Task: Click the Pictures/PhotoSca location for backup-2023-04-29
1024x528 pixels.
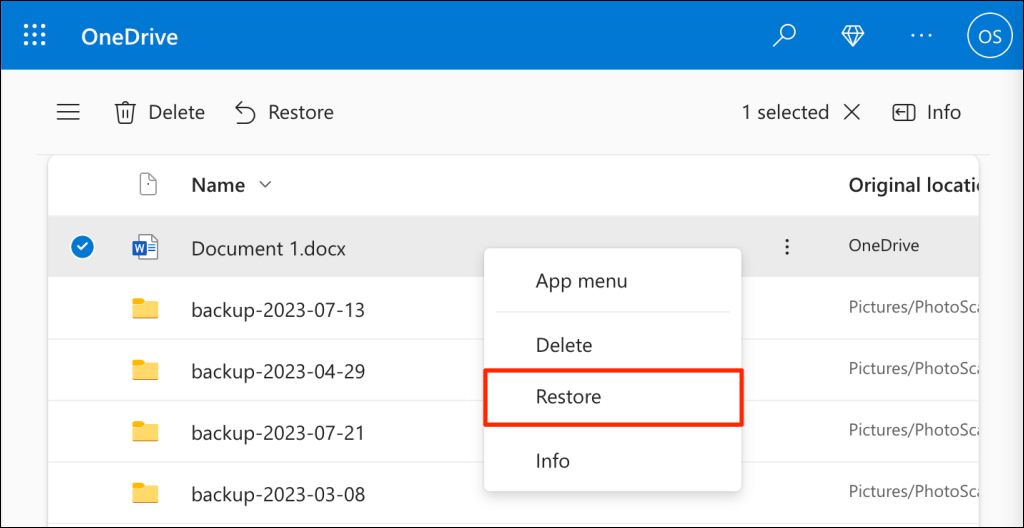Action: (x=914, y=369)
